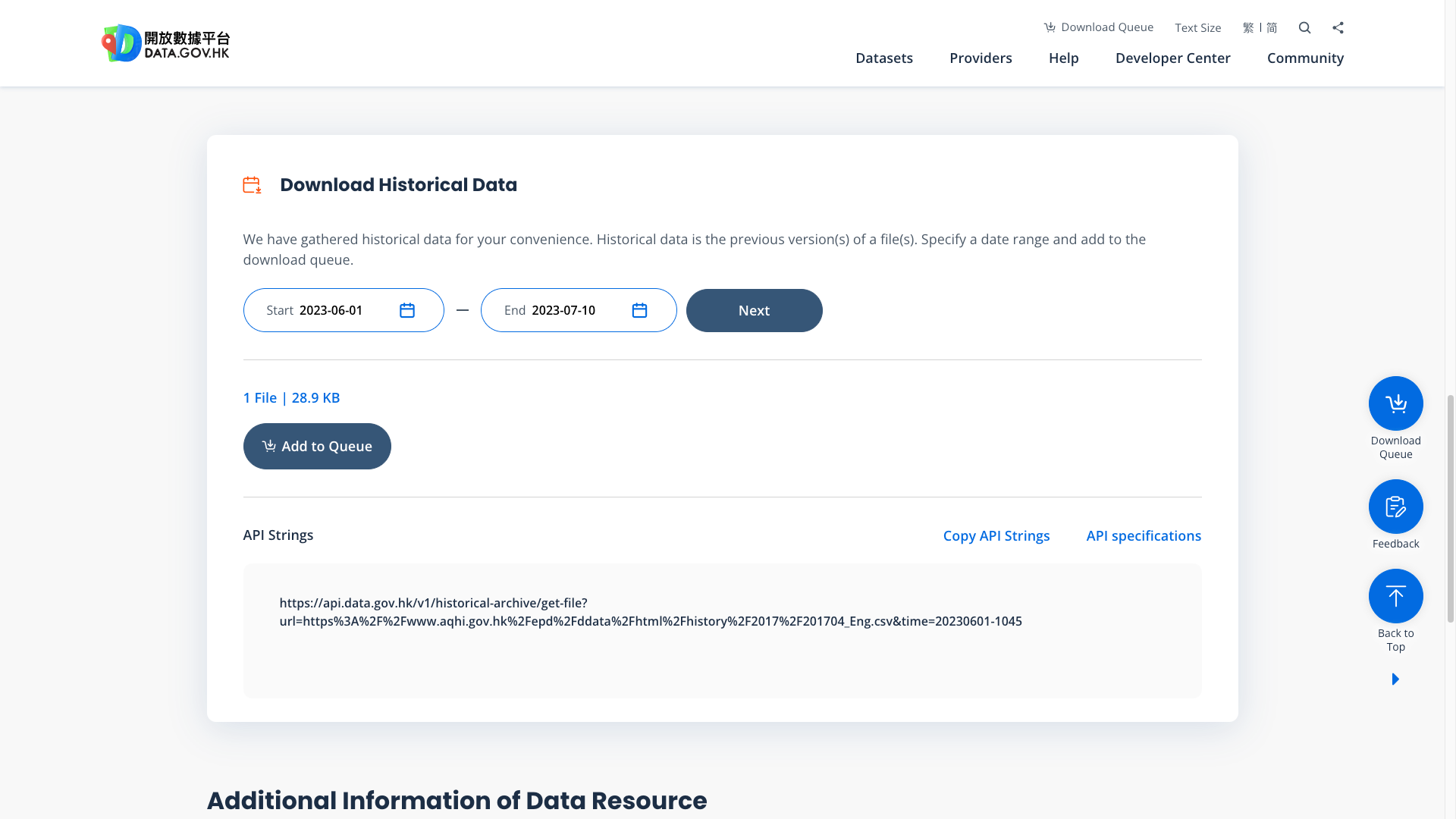
Task: Click the floating Download Queue icon
Action: (1395, 403)
